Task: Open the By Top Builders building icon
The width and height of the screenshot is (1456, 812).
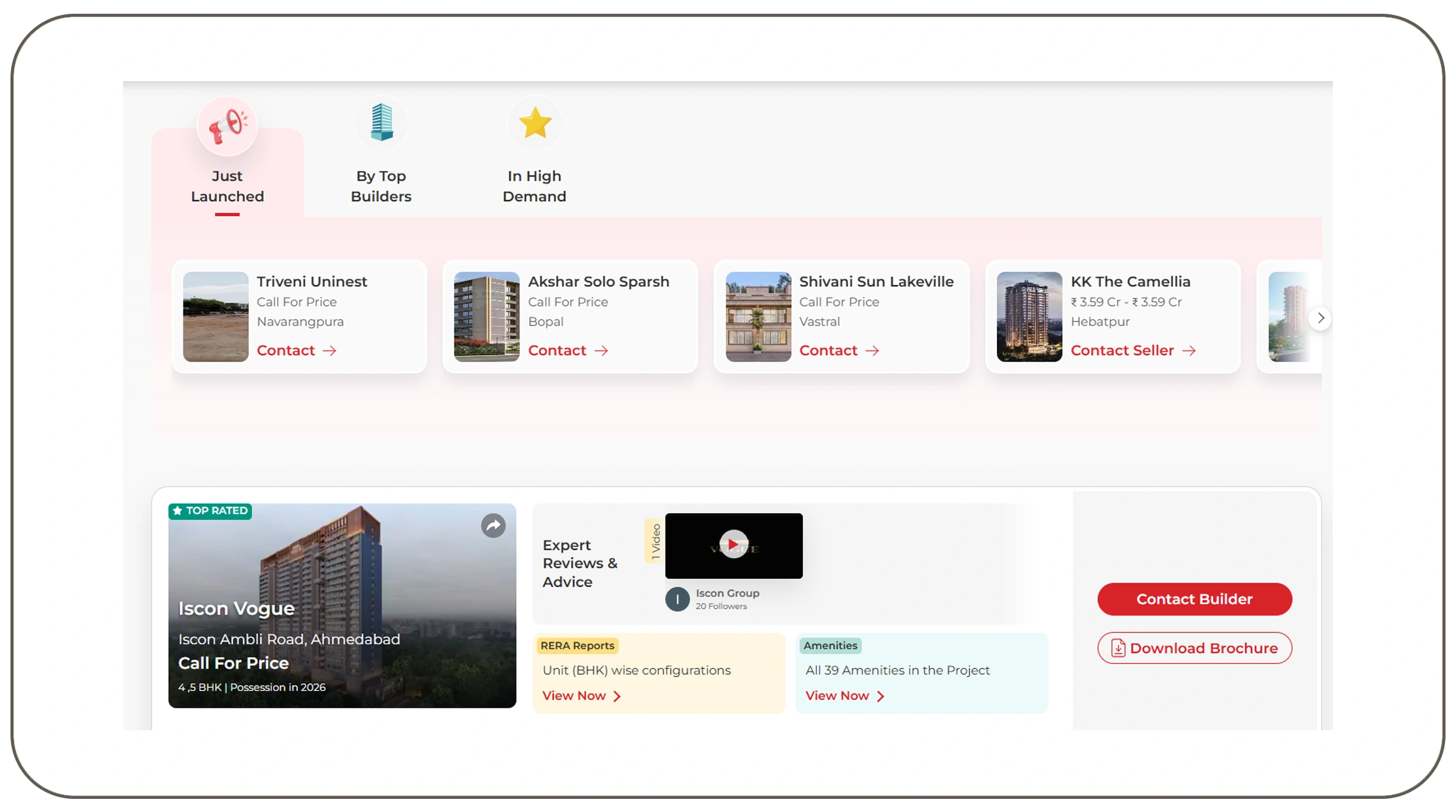Action: [x=381, y=123]
